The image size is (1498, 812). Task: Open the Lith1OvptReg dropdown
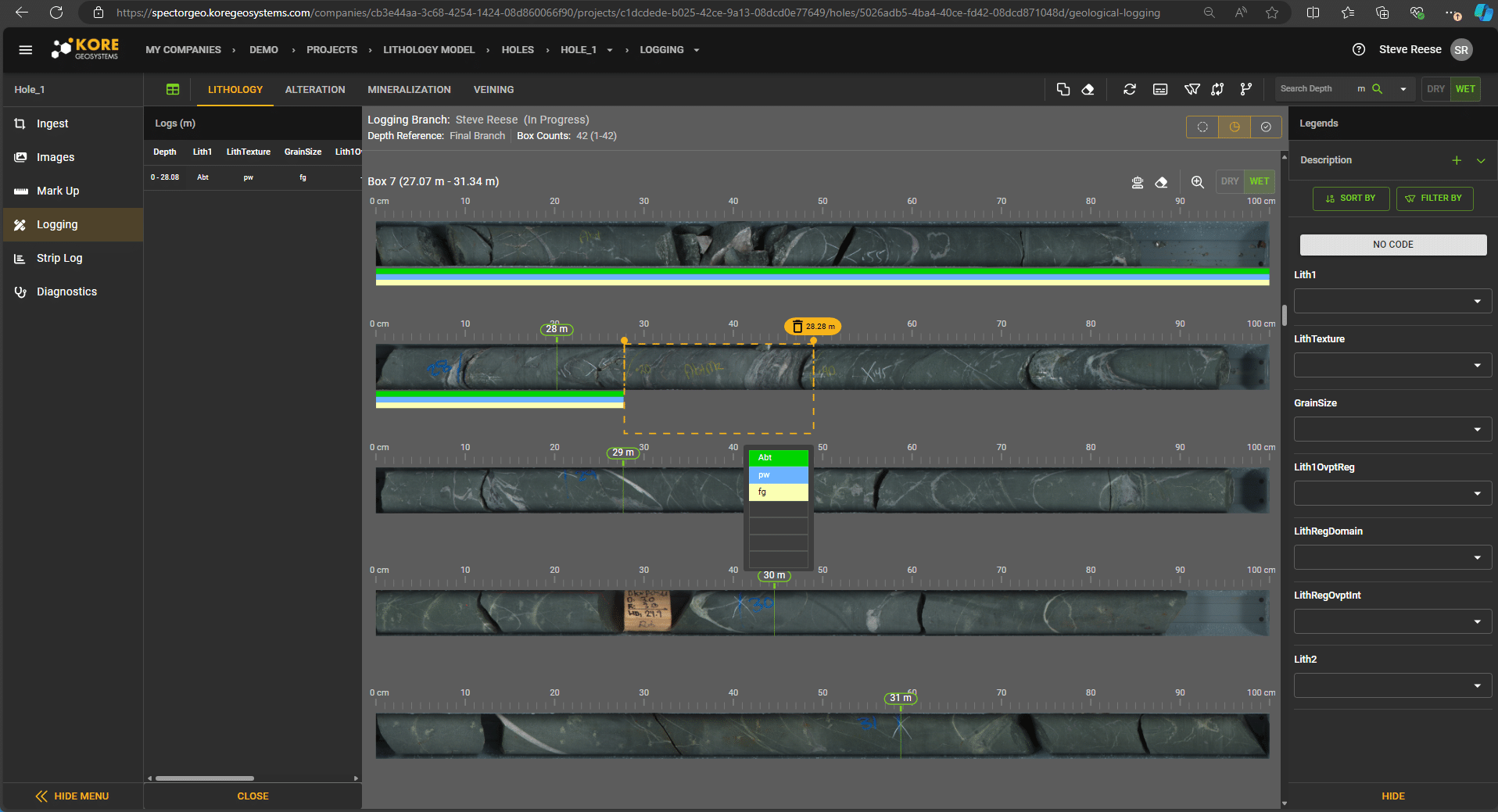[1392, 493]
